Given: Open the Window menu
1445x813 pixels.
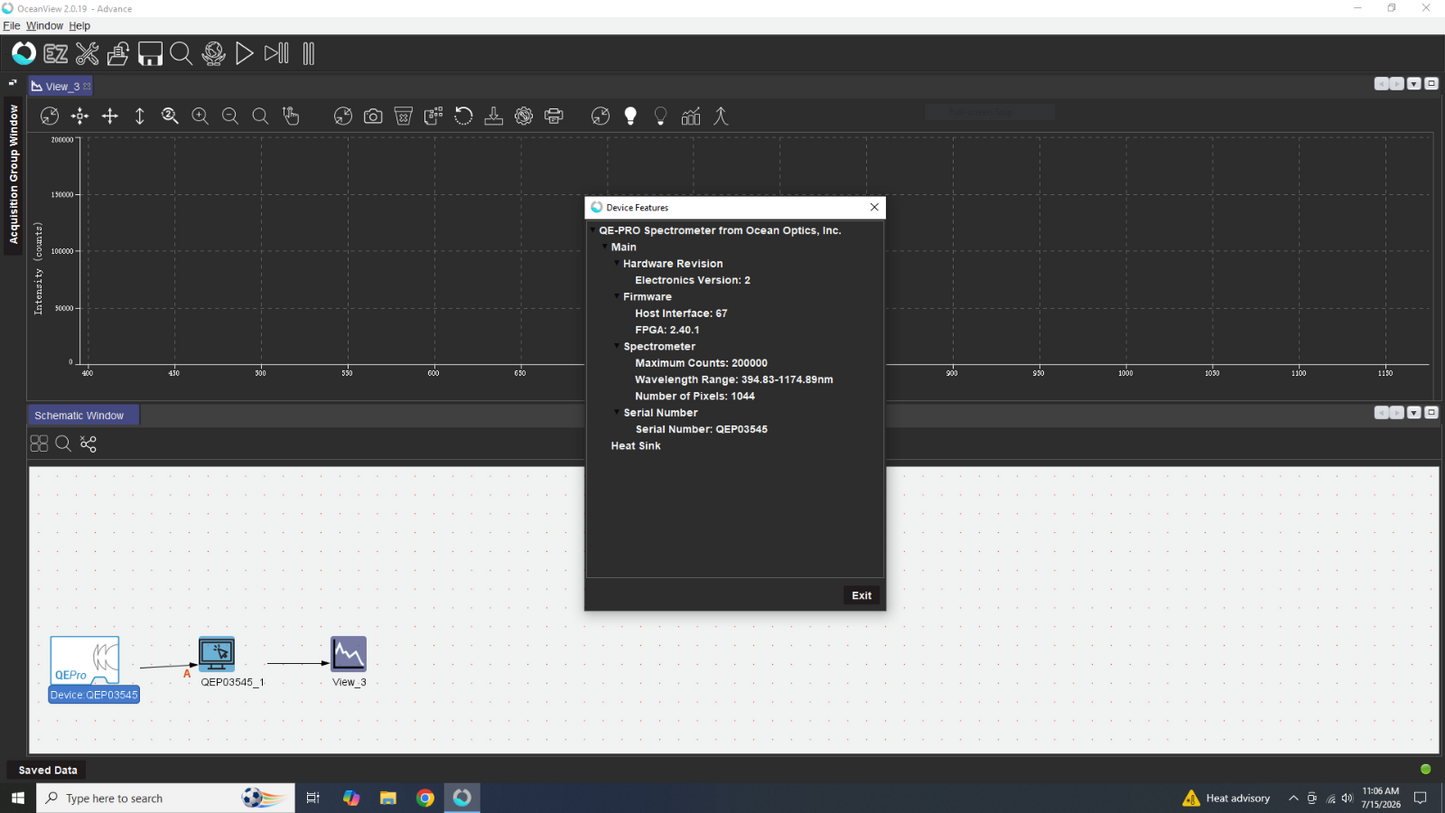Looking at the screenshot, I should click(x=44, y=26).
